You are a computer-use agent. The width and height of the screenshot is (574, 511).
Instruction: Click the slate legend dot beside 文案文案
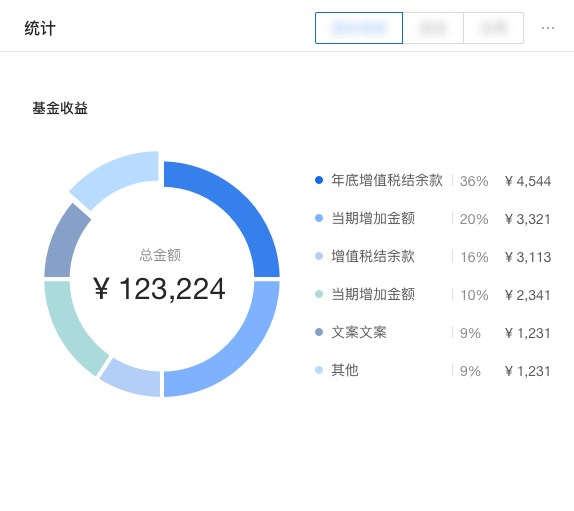[319, 332]
